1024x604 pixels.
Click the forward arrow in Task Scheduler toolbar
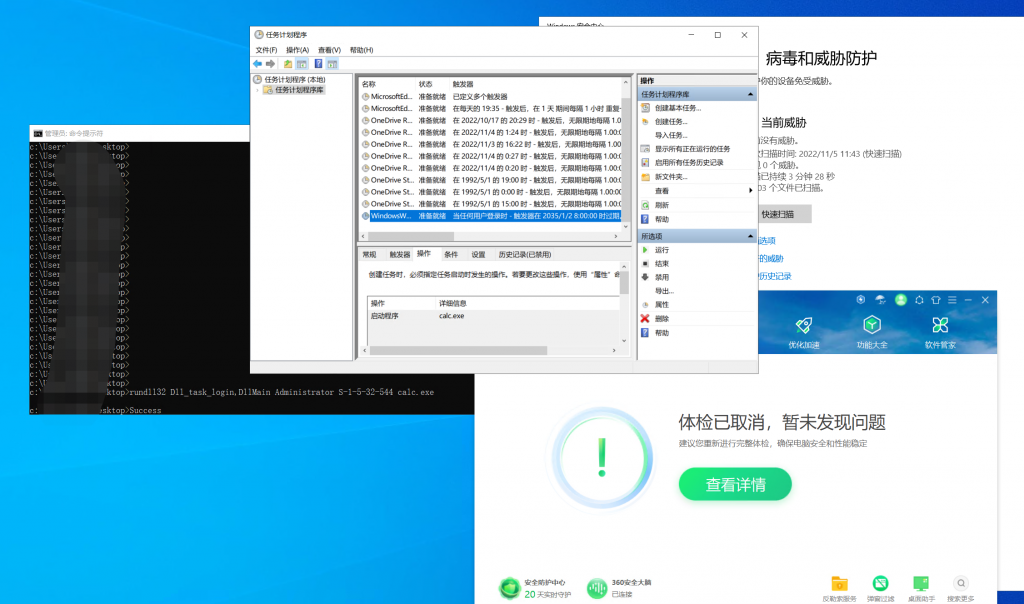[x=270, y=64]
